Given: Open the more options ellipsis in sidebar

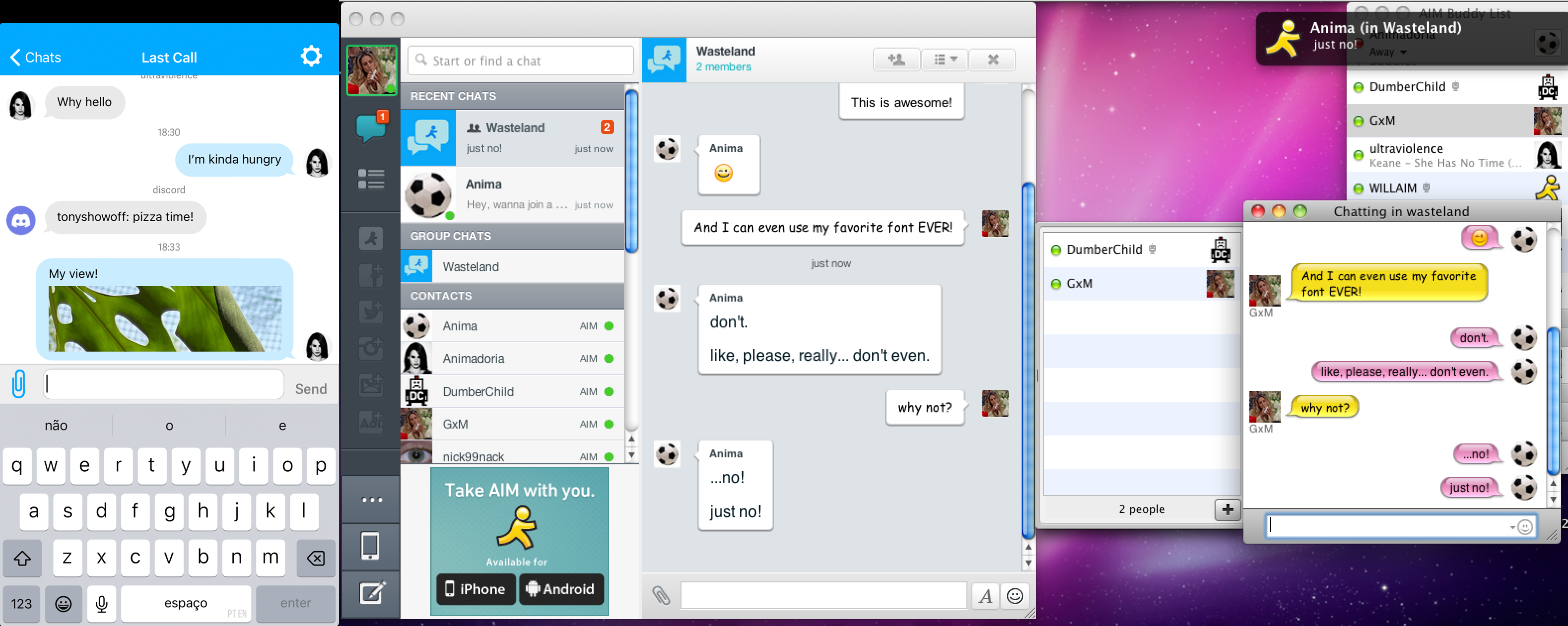Looking at the screenshot, I should click(x=371, y=500).
